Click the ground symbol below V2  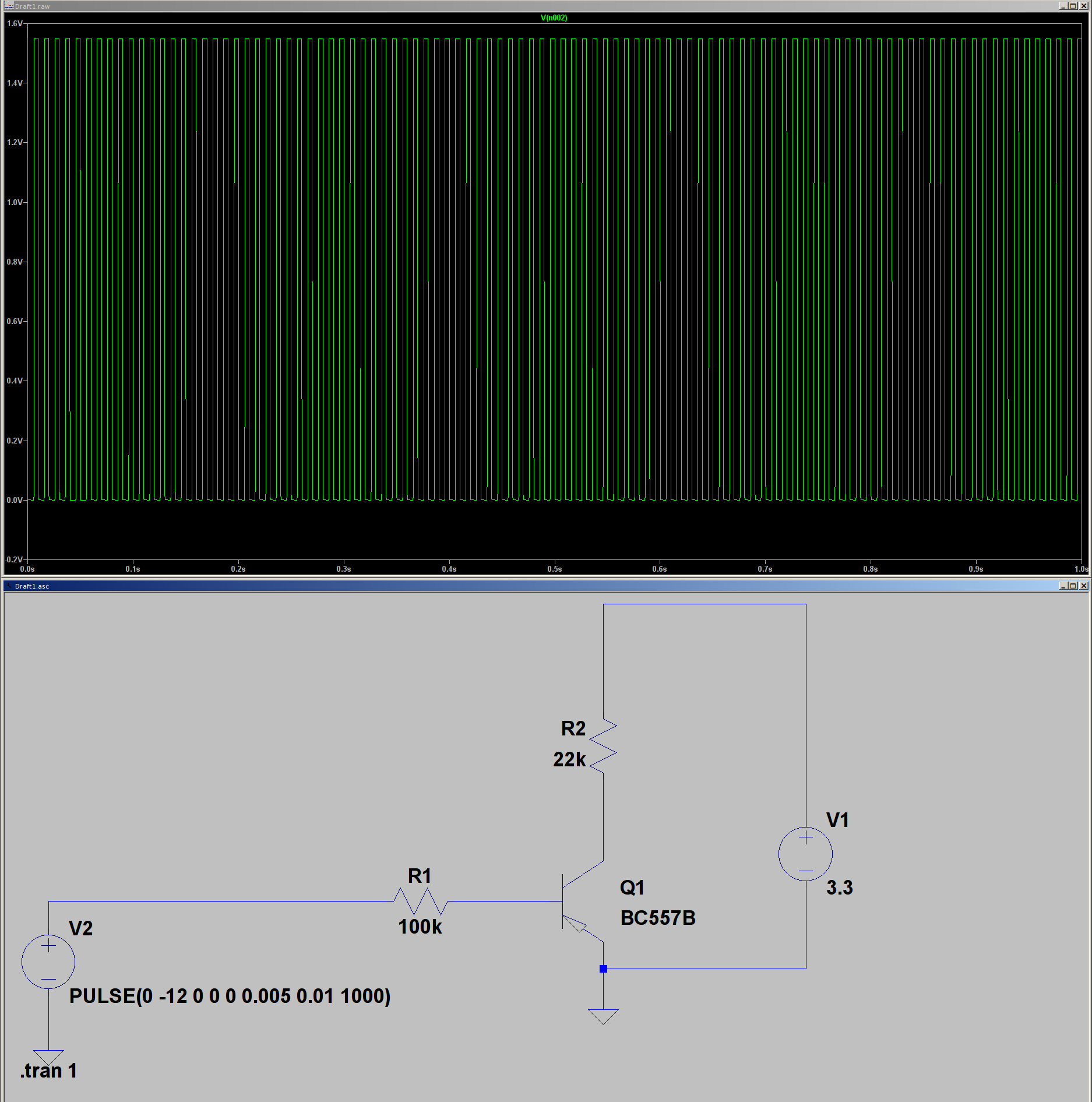click(48, 1058)
